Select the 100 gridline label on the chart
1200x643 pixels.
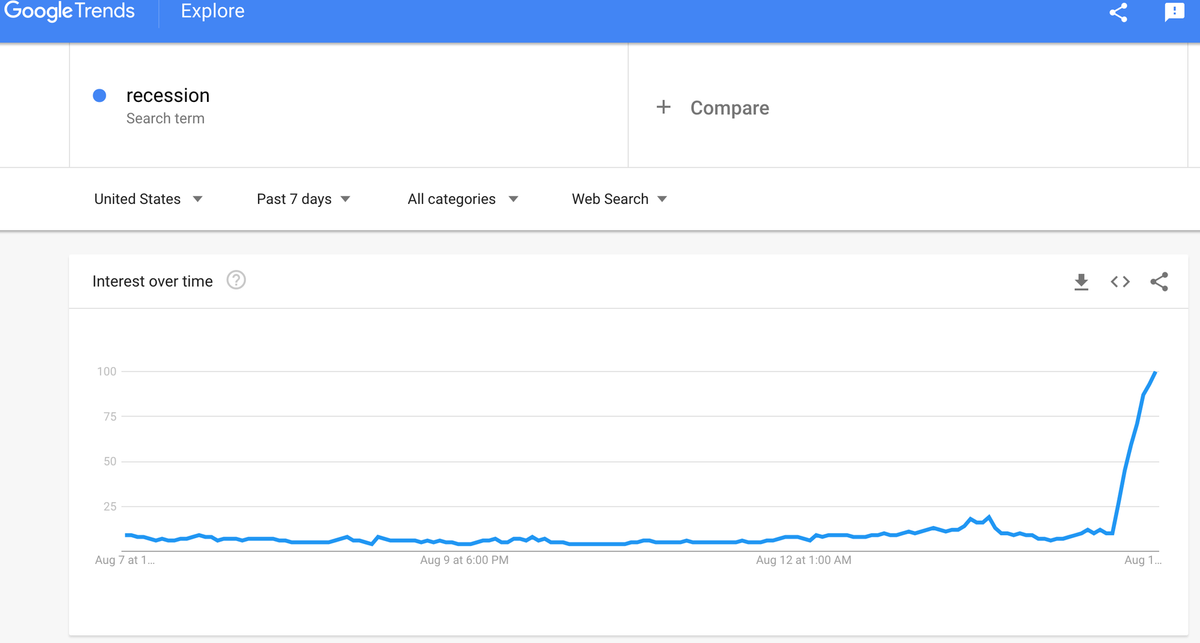coord(107,371)
